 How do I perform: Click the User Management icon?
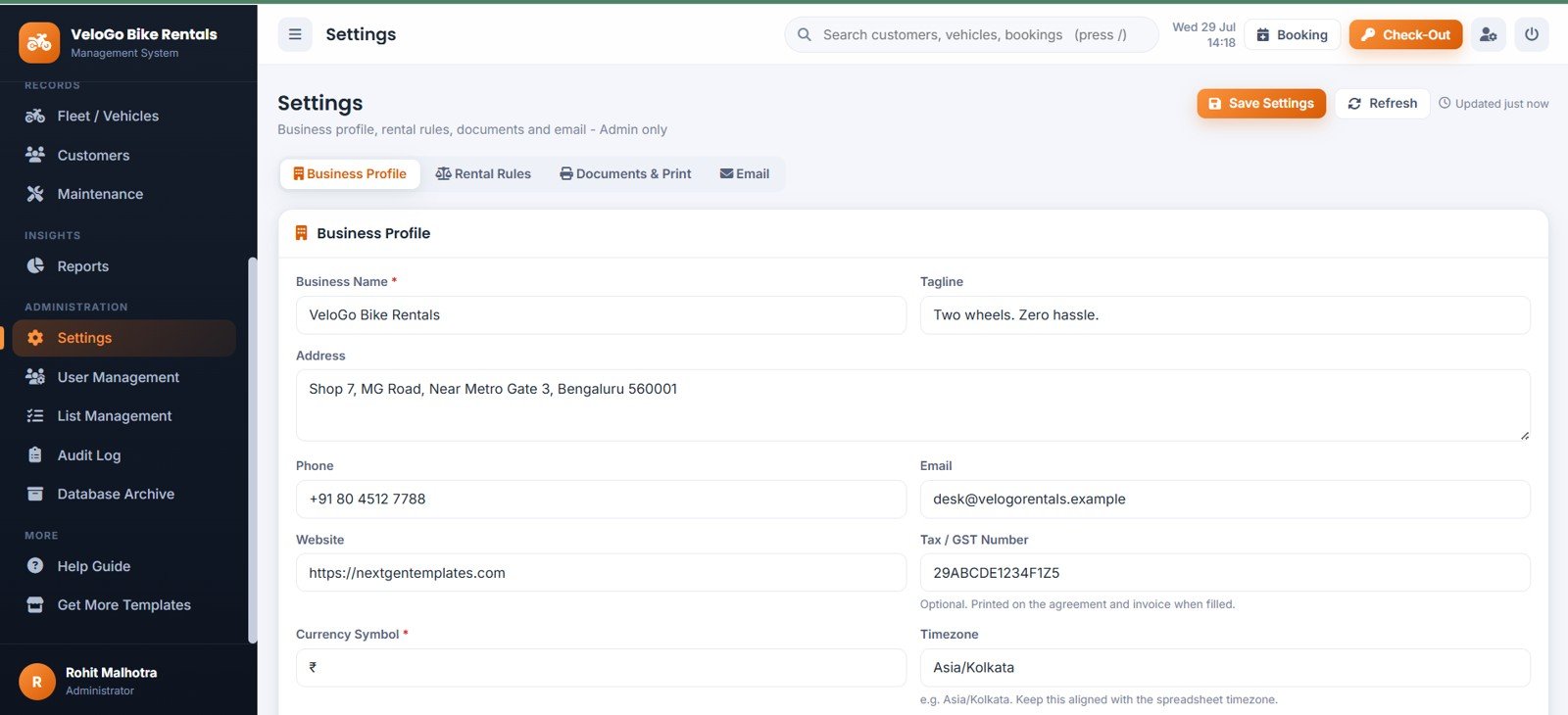pyautogui.click(x=35, y=377)
